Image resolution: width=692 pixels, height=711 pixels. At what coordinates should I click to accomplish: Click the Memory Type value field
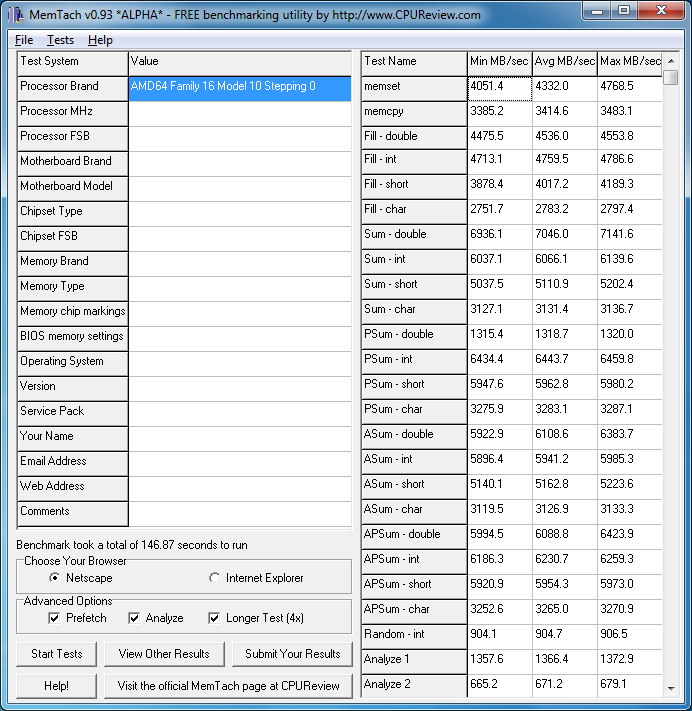pos(240,289)
